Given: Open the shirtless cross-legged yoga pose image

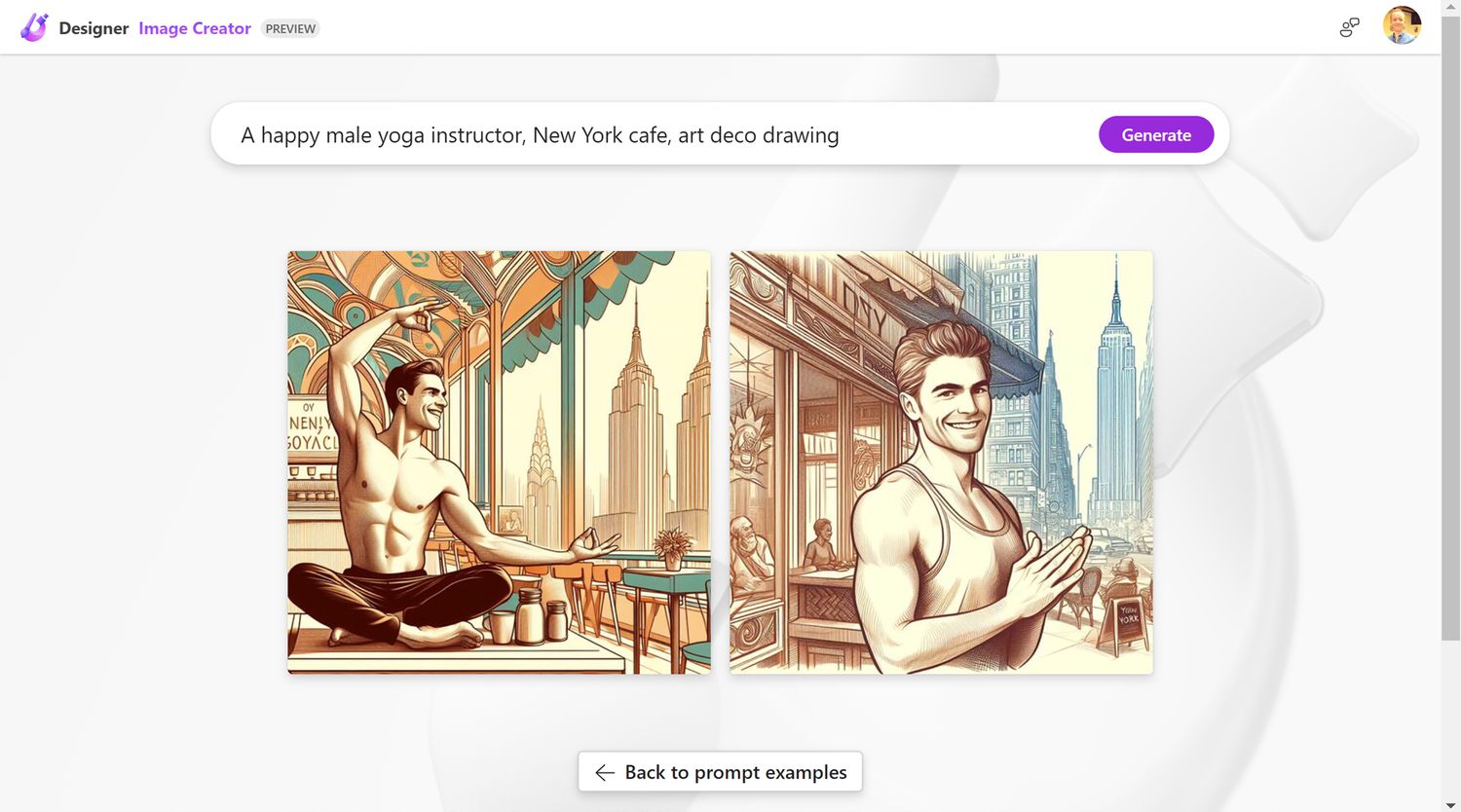Looking at the screenshot, I should click(x=499, y=462).
